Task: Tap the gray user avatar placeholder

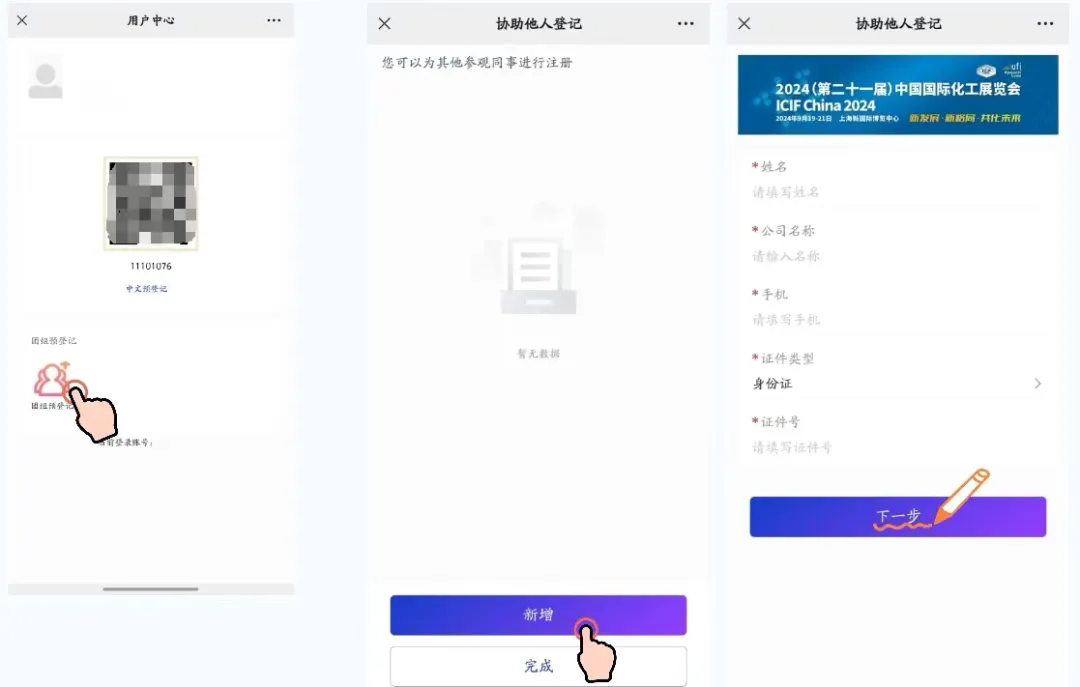Action: (x=45, y=79)
